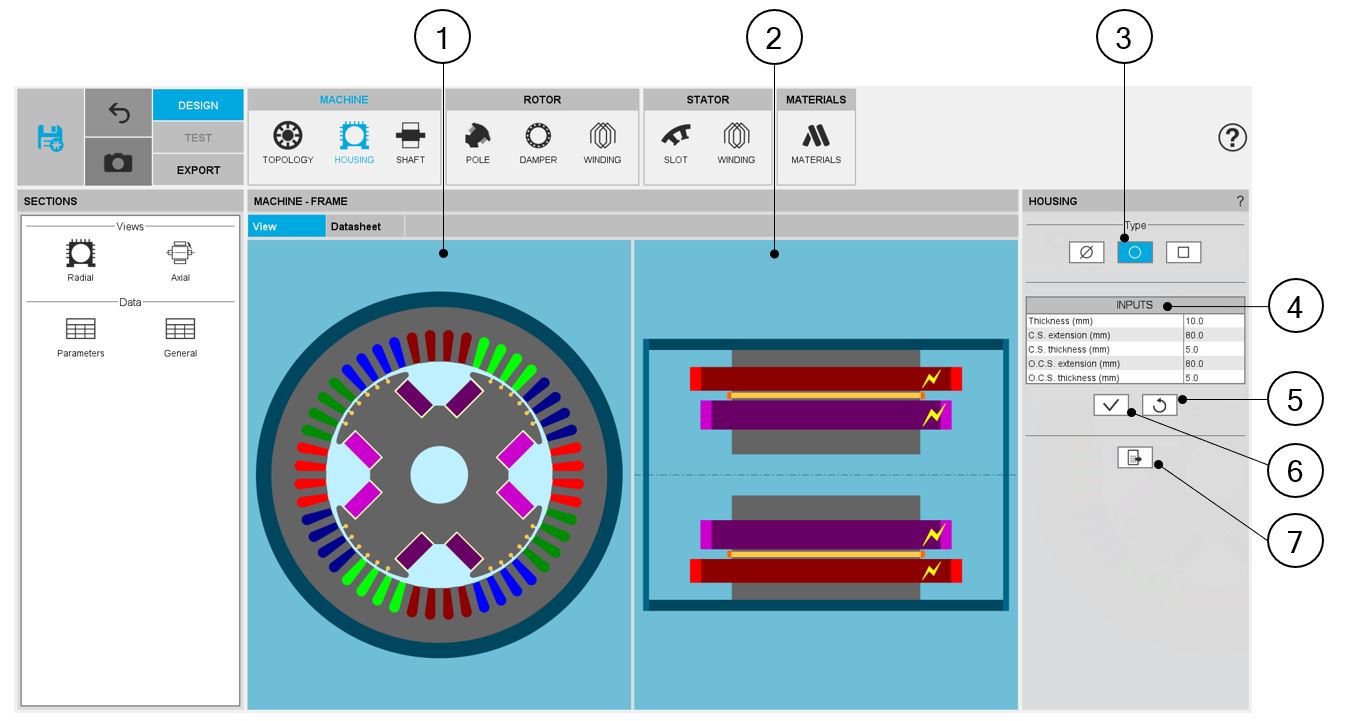The height and width of the screenshot is (721, 1347).
Task: Click the save project disk icon
Action: pyautogui.click(x=51, y=138)
